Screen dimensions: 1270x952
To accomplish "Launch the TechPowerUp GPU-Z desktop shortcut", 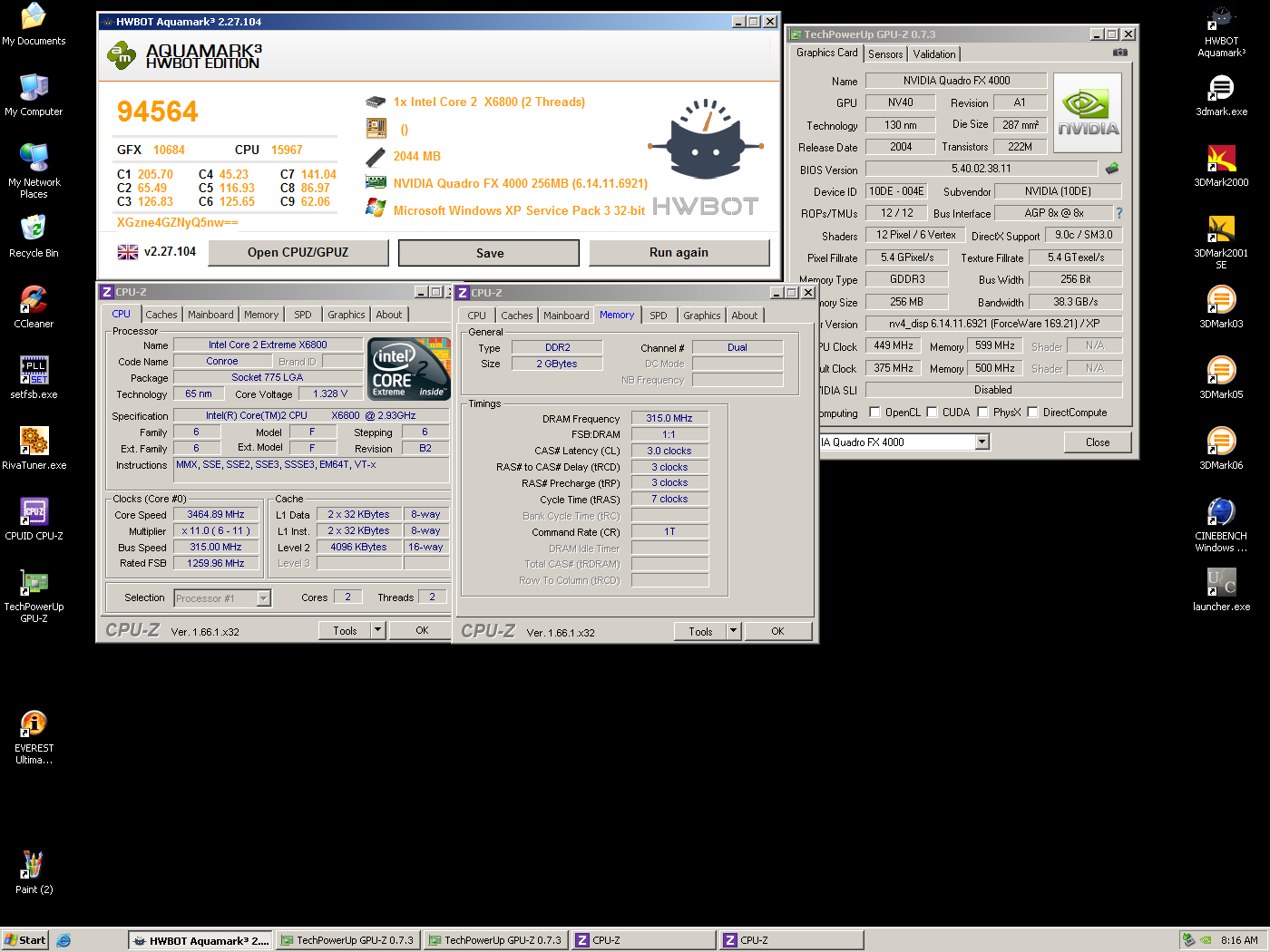I will click(x=34, y=596).
